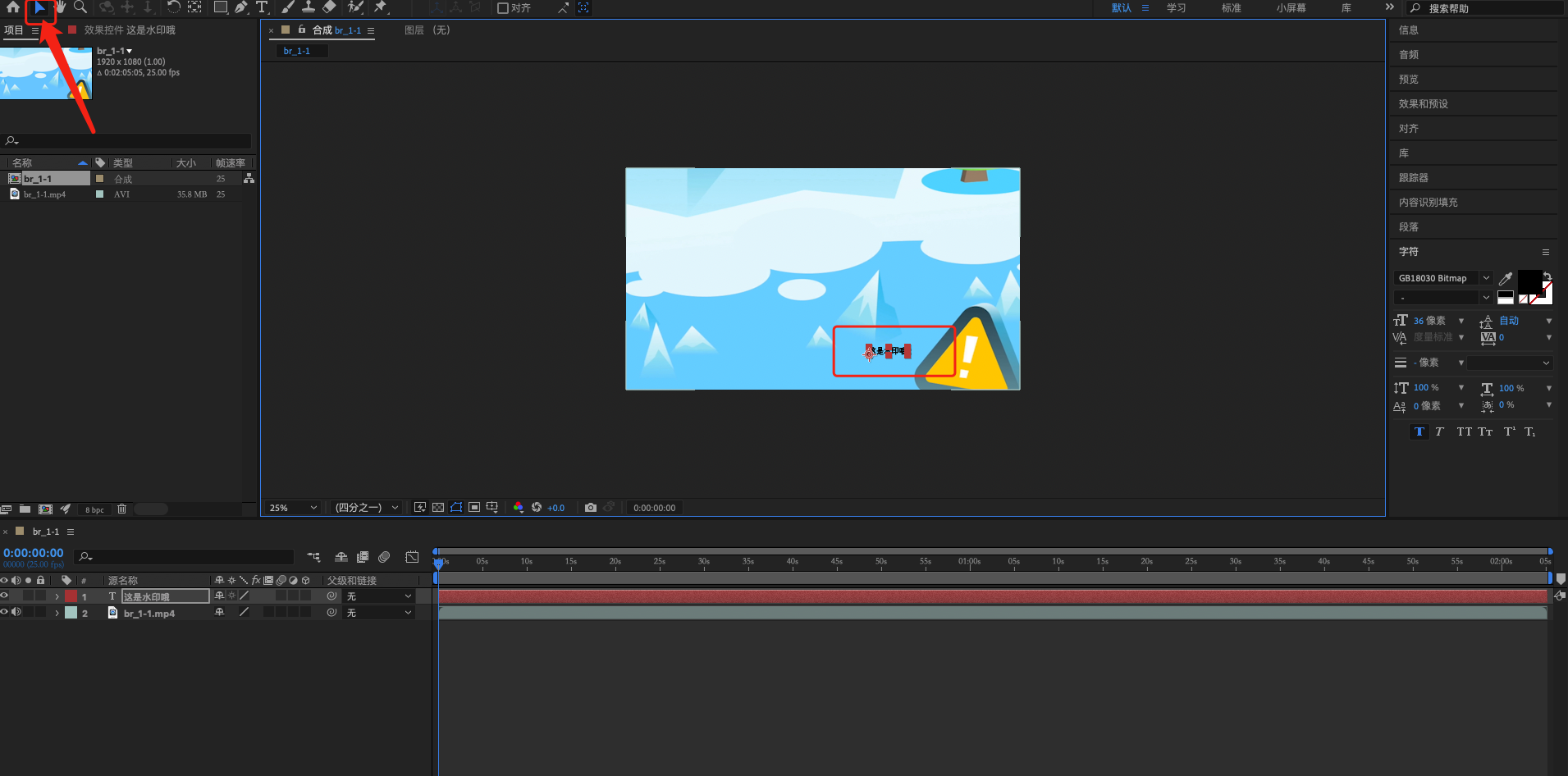Open the GB18030 Bitmap font dropdown
Screen dimensions: 1568x776
[1443, 278]
